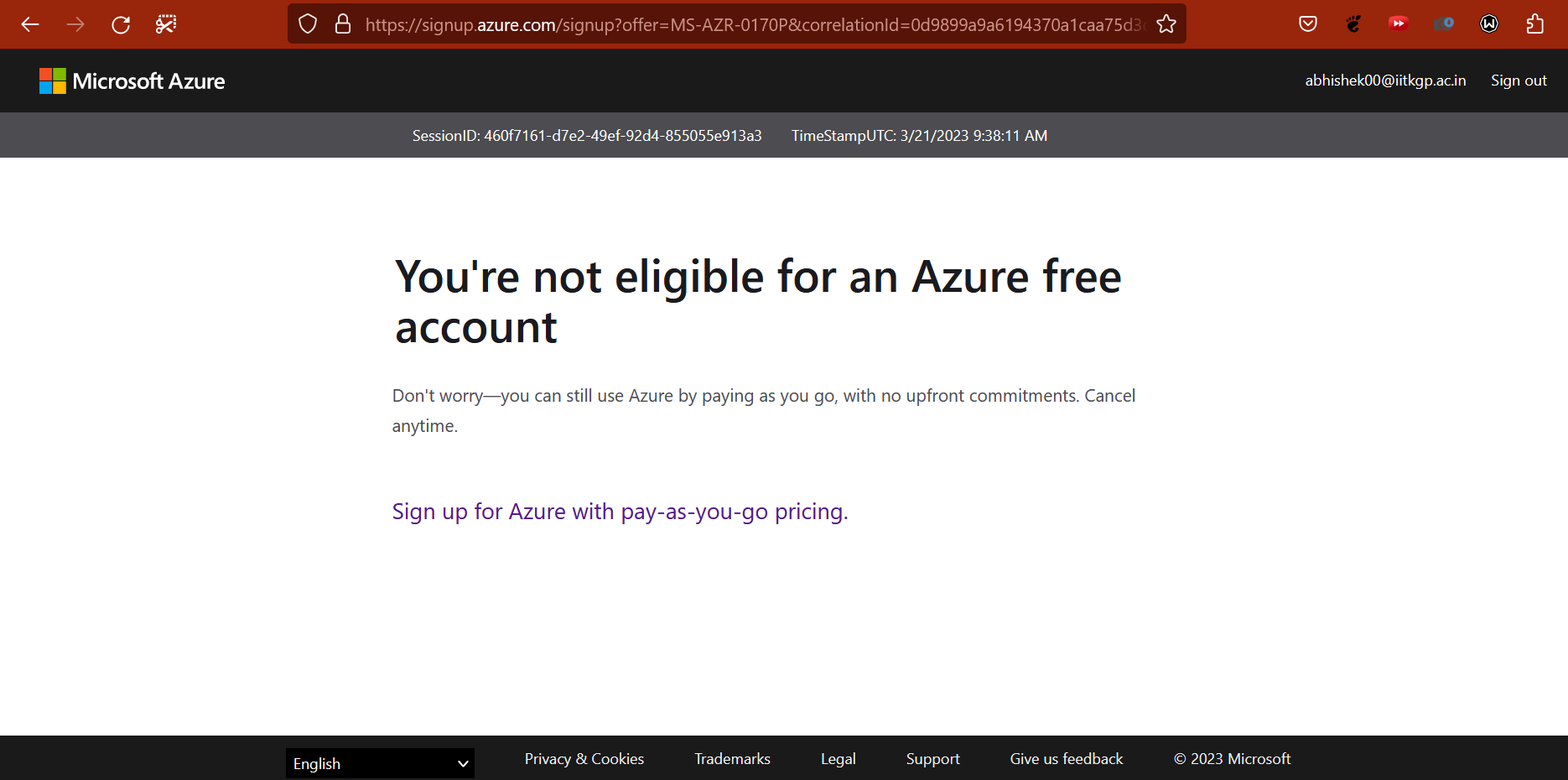This screenshot has height=780, width=1568.
Task: Click the TimeStampUTC text
Action: [920, 136]
